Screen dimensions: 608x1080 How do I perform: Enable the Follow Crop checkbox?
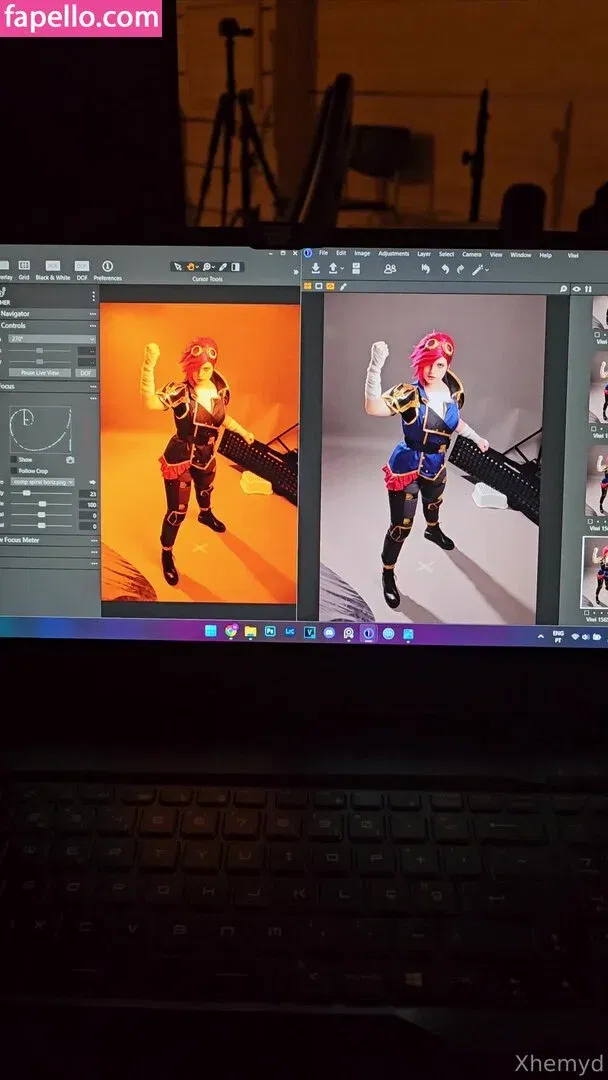coord(13,471)
